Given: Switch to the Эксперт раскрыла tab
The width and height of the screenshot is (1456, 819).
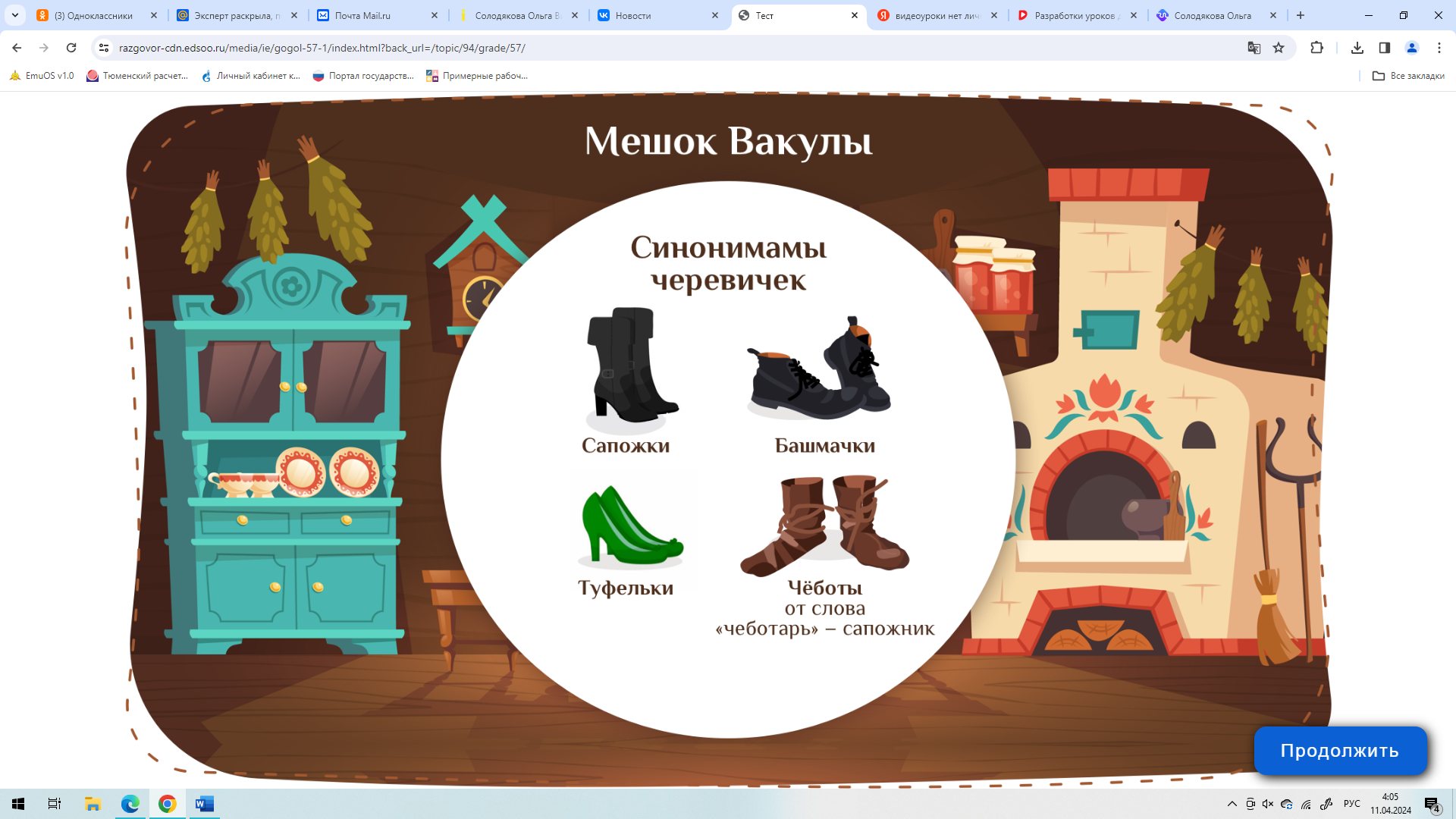Looking at the screenshot, I should click(237, 15).
